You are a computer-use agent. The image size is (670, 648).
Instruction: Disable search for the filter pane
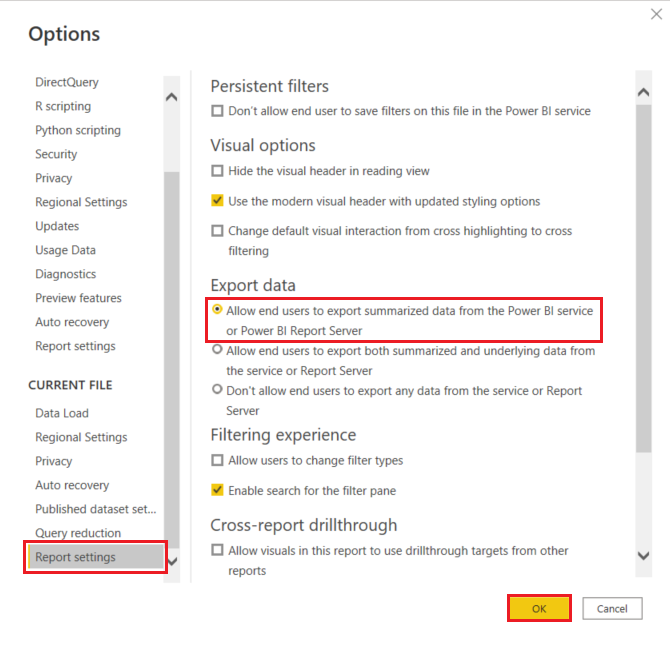click(x=217, y=491)
